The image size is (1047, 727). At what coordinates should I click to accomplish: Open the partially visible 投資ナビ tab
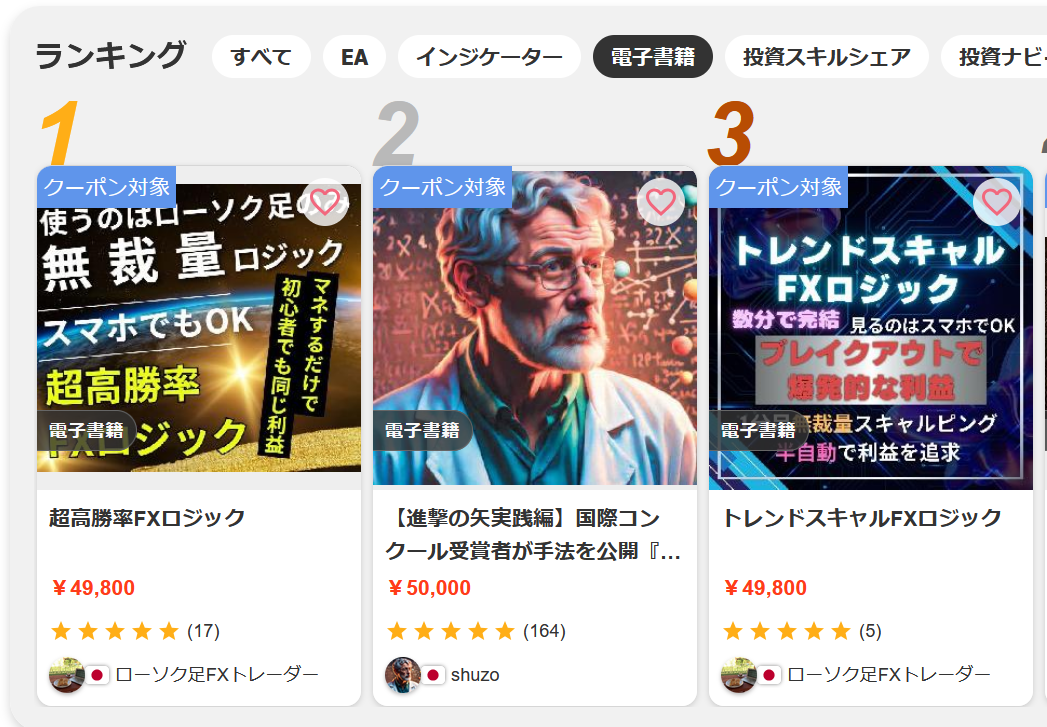click(x=994, y=57)
